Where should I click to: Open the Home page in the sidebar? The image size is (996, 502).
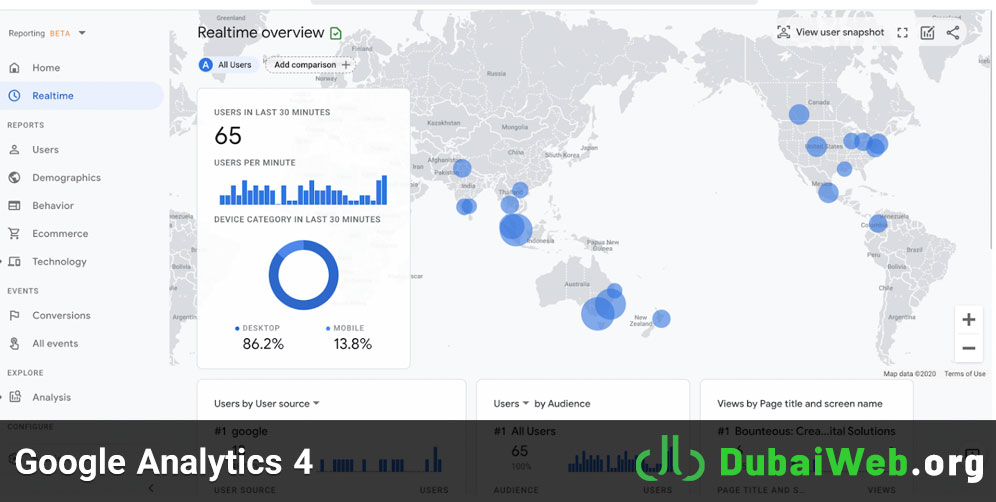coord(46,68)
